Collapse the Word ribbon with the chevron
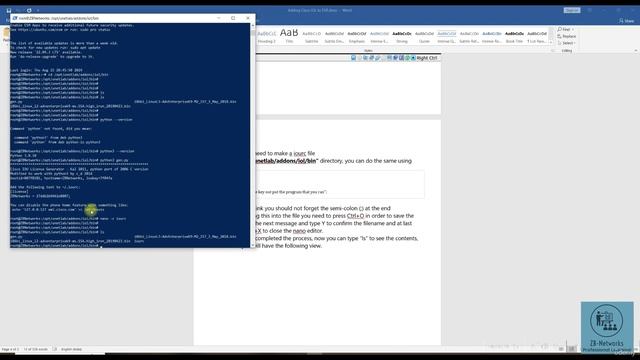 [x=636, y=51]
